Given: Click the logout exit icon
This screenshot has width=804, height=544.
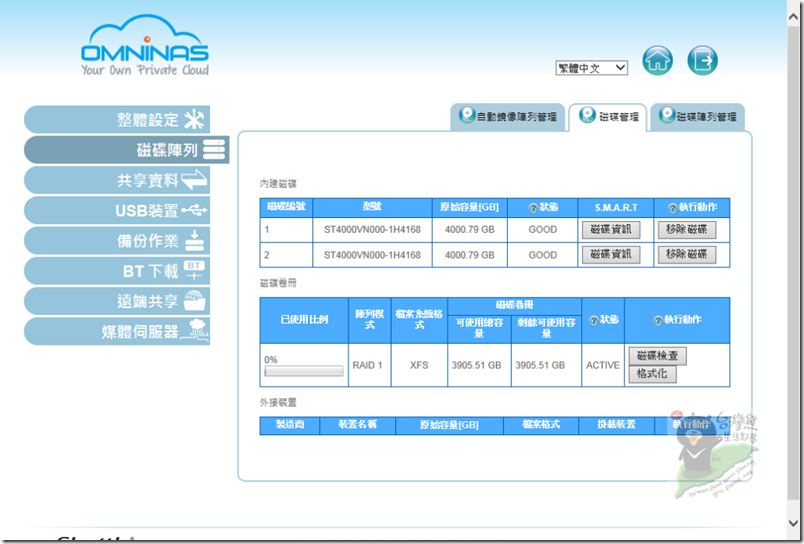Looking at the screenshot, I should (x=702, y=61).
